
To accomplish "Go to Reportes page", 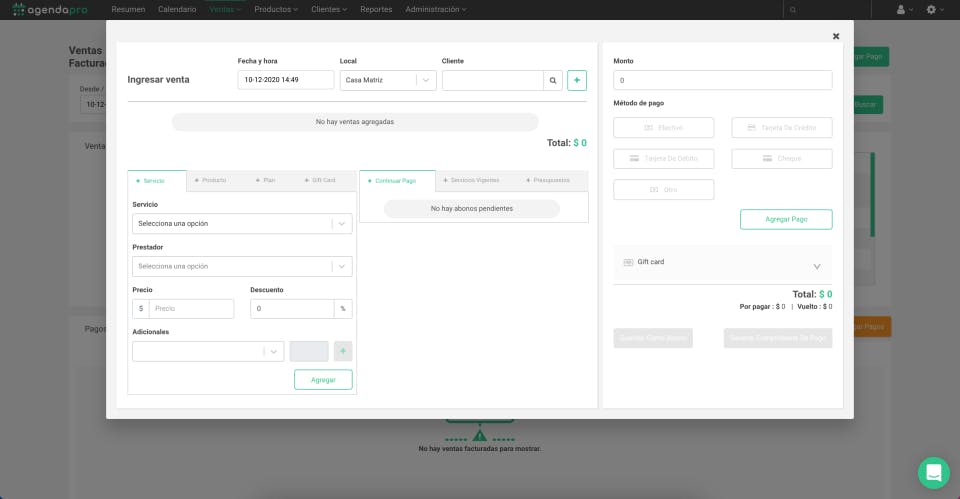I will (376, 9).
